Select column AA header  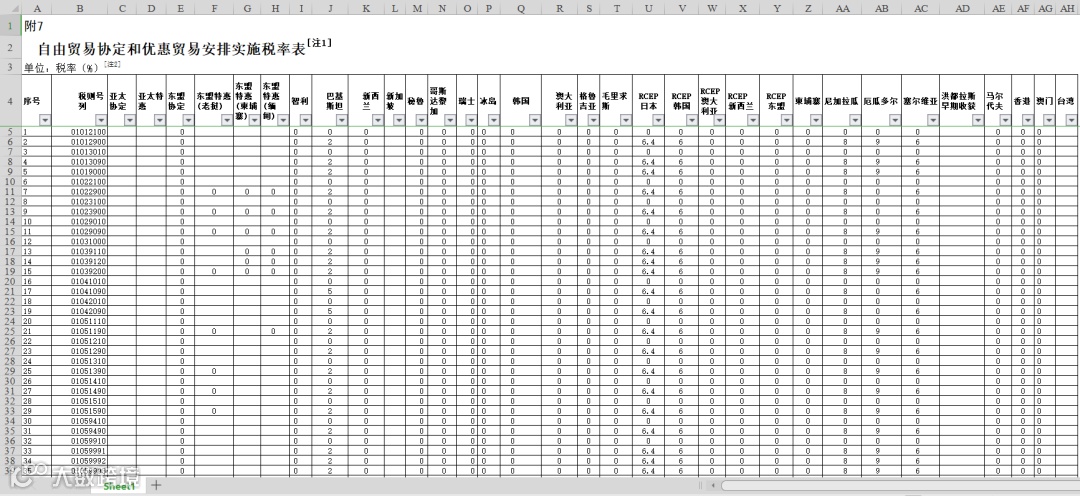[842, 8]
